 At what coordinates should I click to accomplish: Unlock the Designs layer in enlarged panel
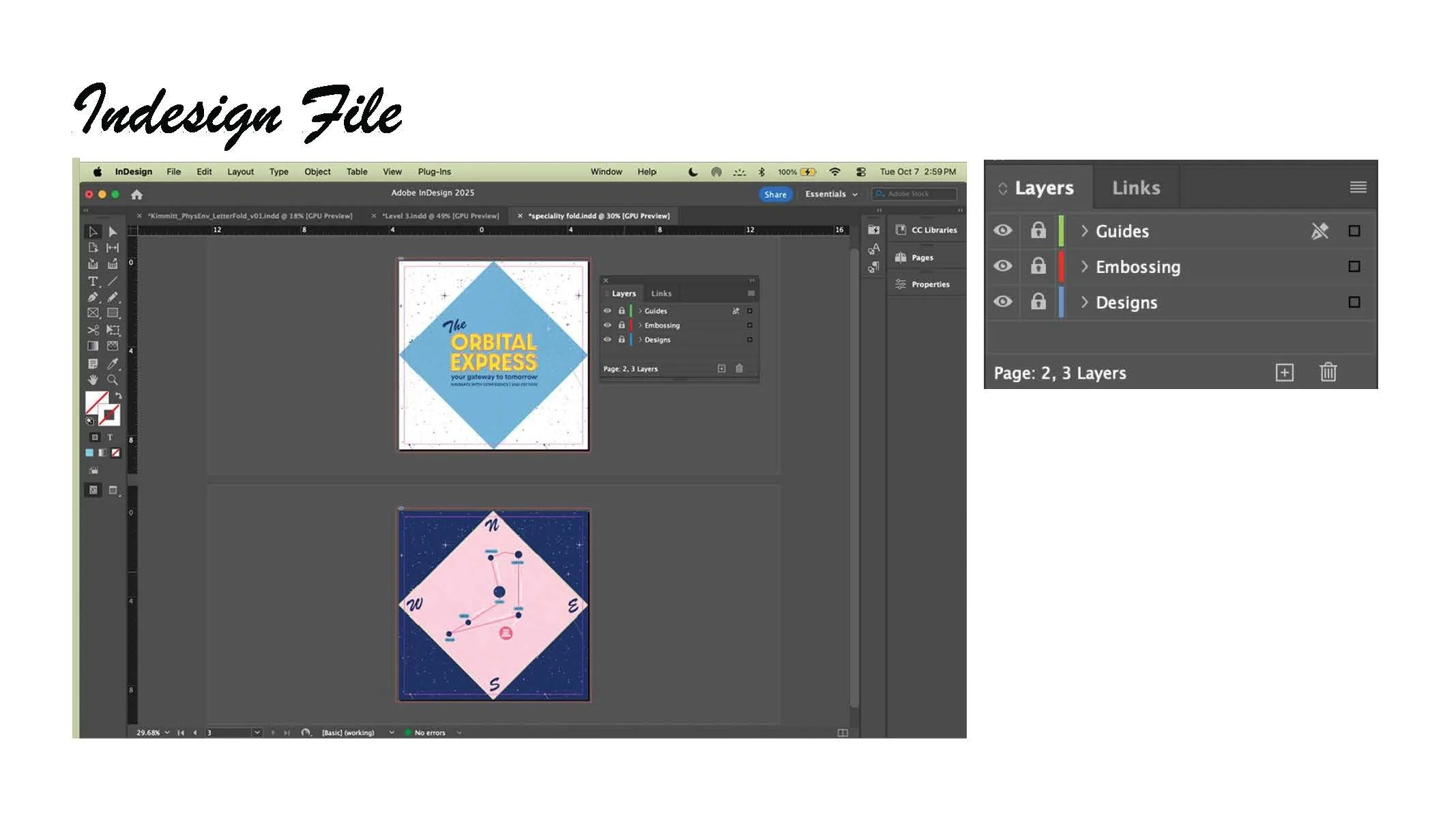tap(1038, 302)
